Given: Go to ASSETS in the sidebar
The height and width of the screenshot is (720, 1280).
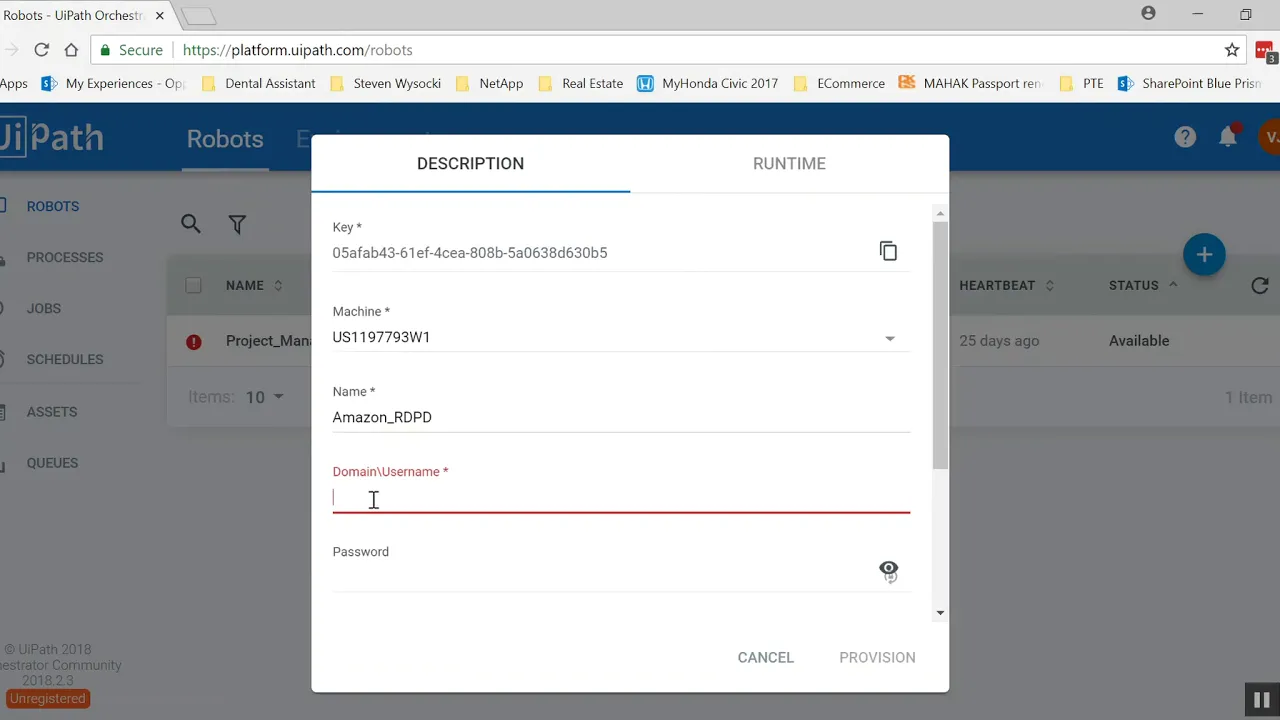Looking at the screenshot, I should pyautogui.click(x=52, y=411).
